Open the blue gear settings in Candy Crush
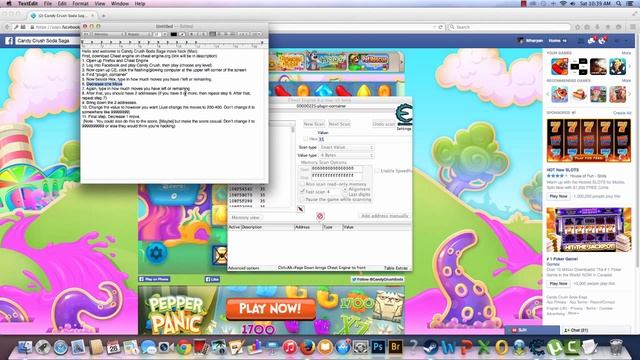Screen dimensions: 640x360 point(156,253)
